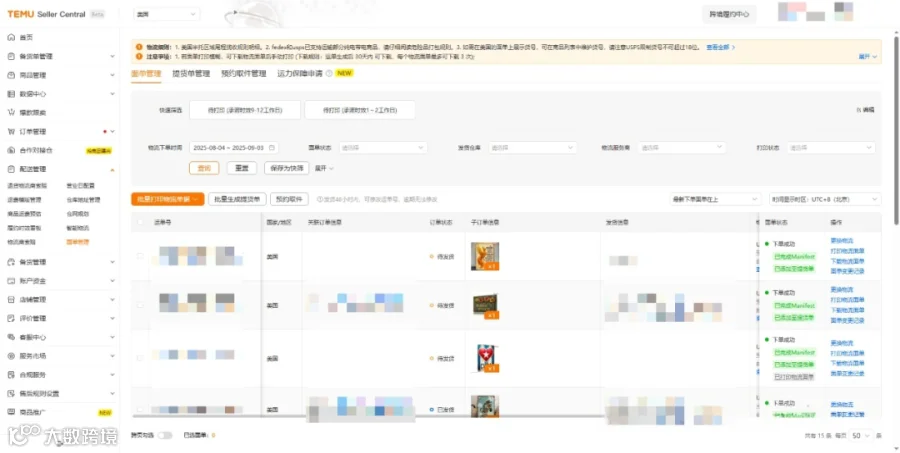Click the 商品管理 sidebar icon
900x453 pixels.
click(x=11, y=75)
